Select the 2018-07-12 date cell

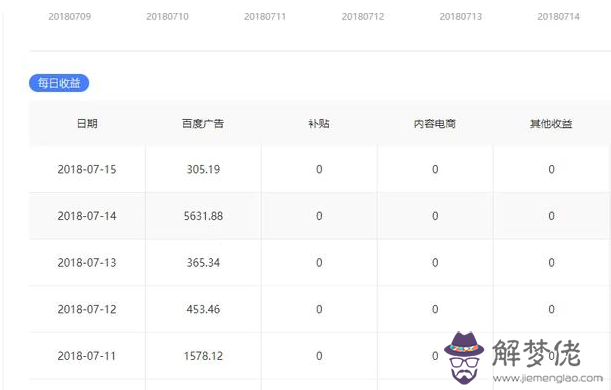pos(87,309)
